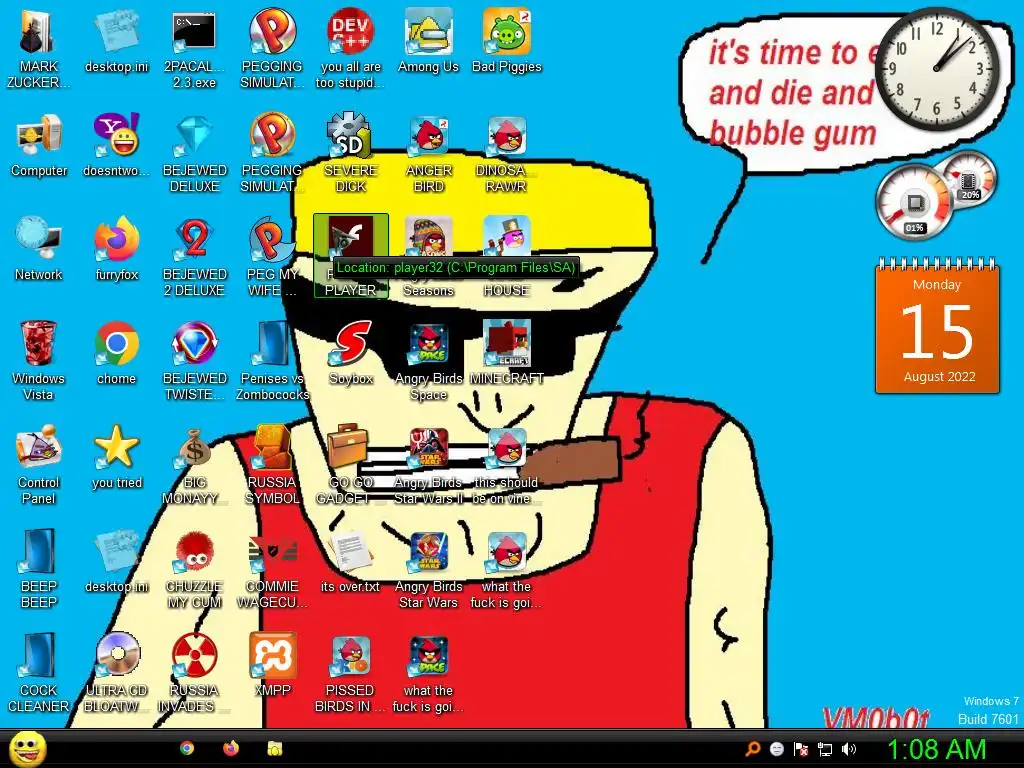Click the 1:08 AM taskbar clock

936,750
